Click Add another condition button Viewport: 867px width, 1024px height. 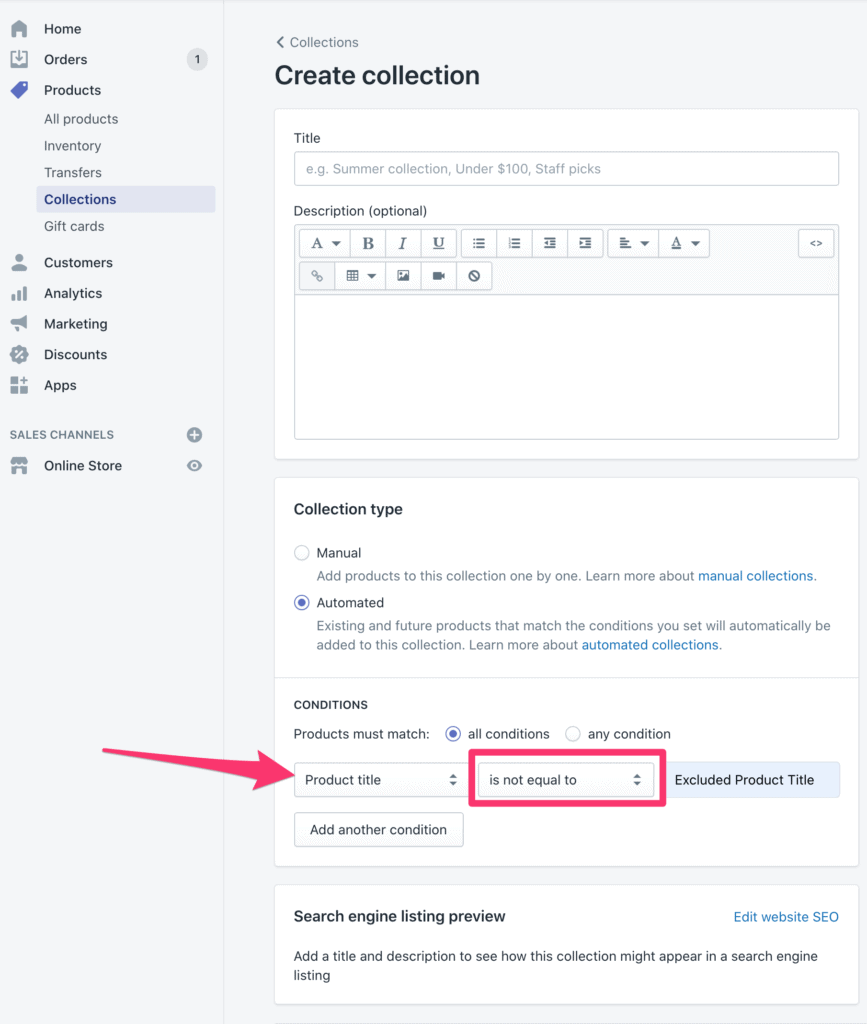(379, 829)
